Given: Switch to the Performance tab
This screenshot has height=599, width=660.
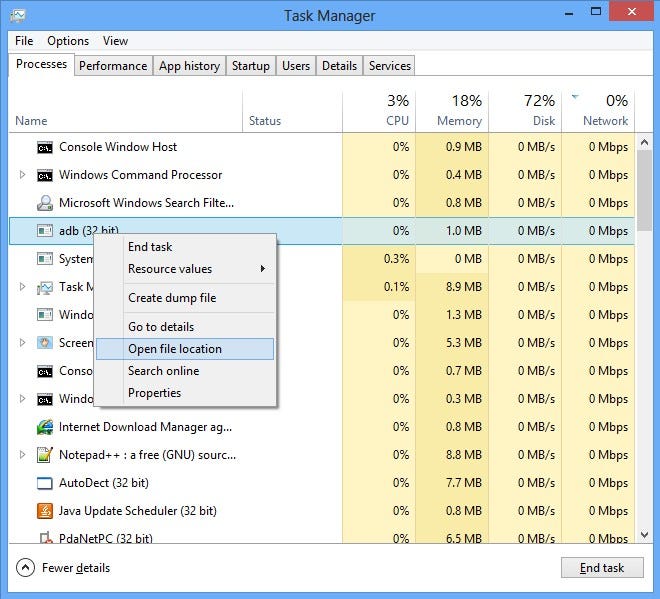Looking at the screenshot, I should pos(113,66).
